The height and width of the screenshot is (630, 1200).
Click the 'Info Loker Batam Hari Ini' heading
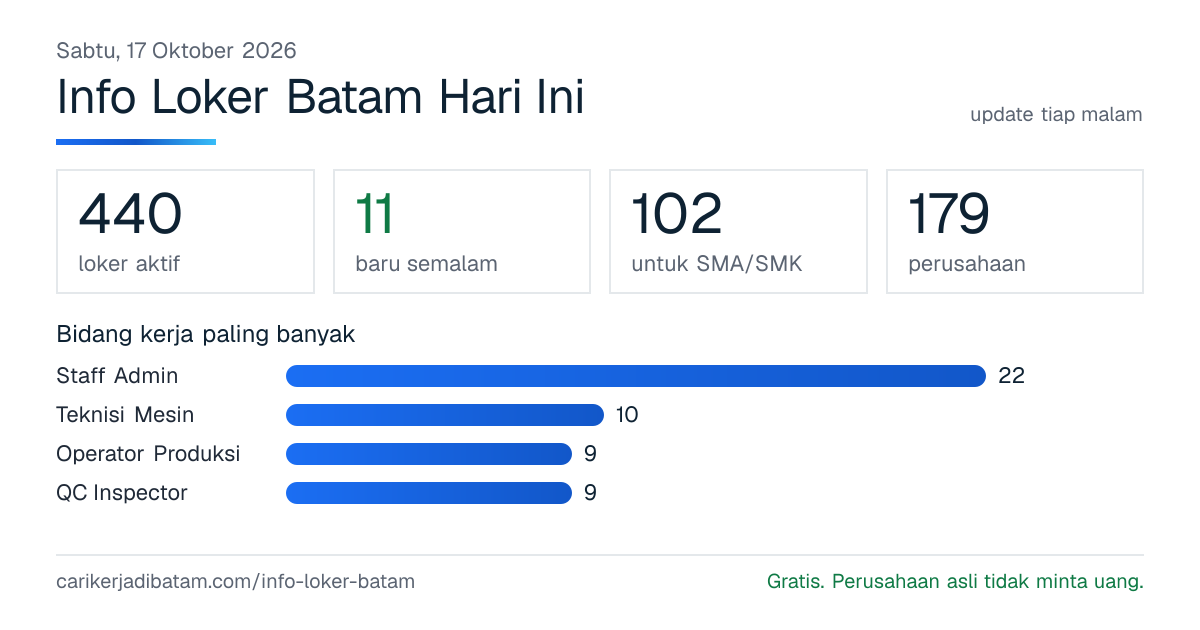pyautogui.click(x=320, y=98)
